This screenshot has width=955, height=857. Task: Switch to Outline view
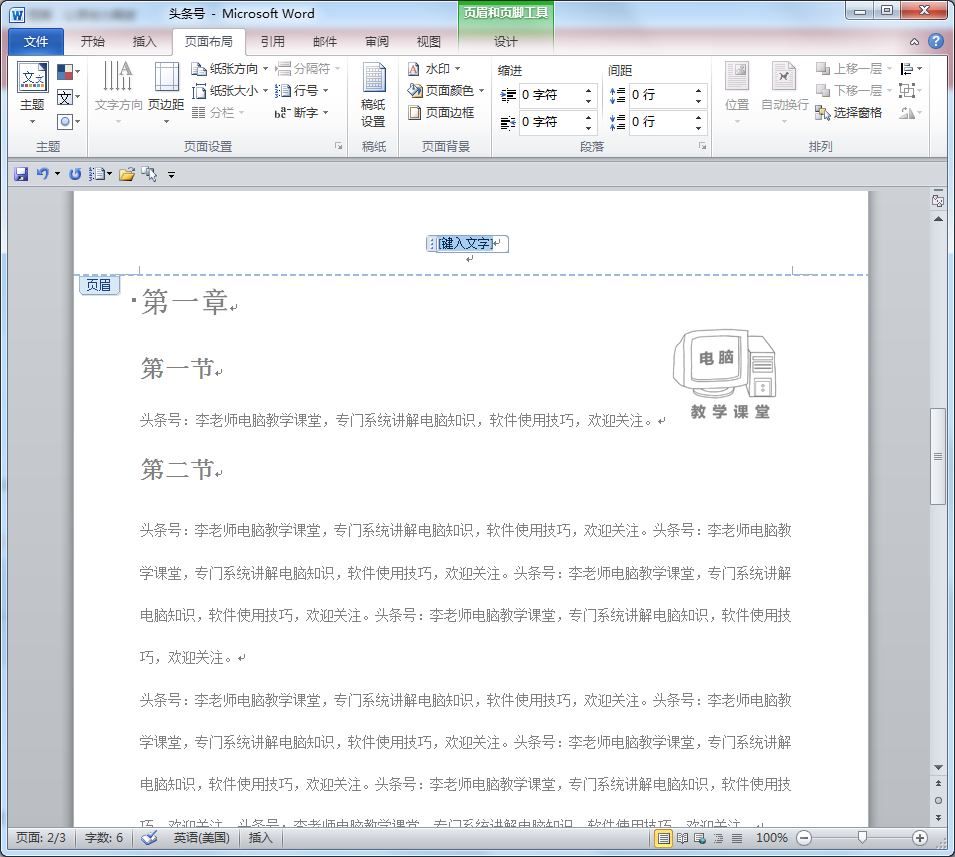tap(719, 838)
